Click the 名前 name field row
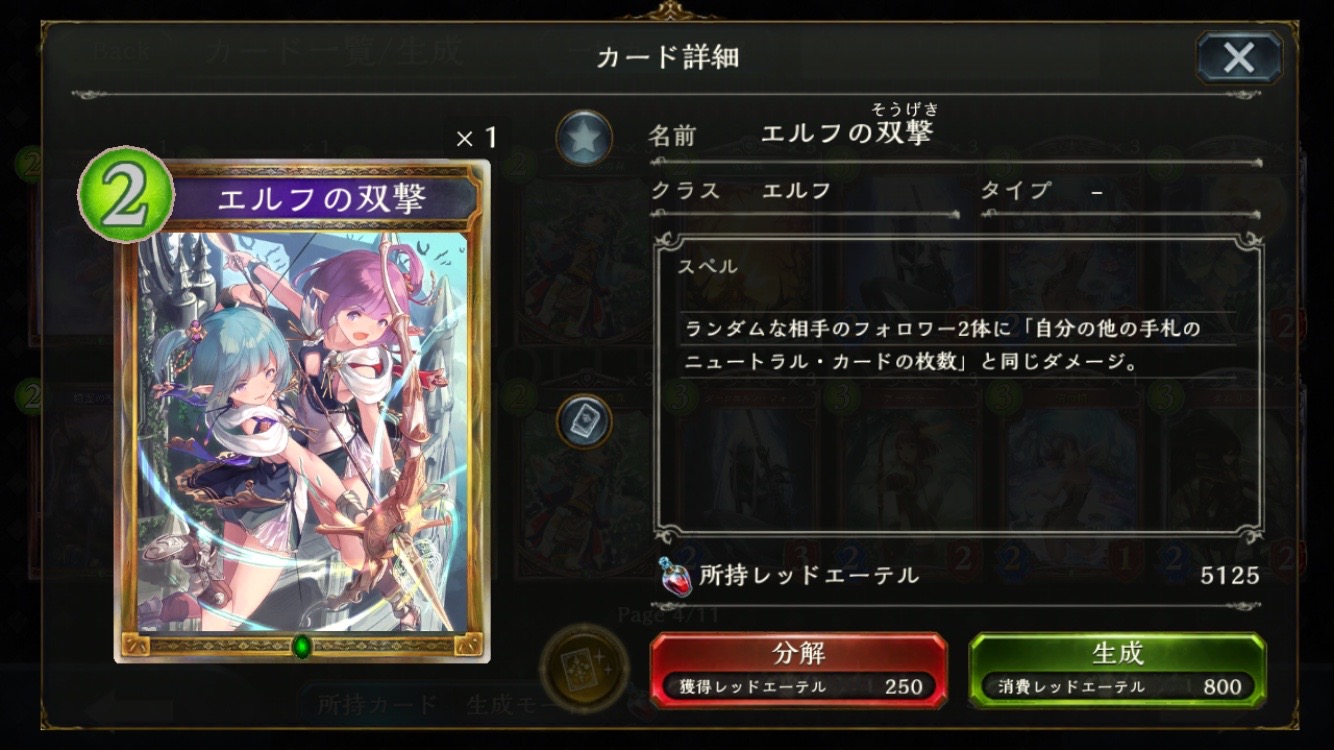Image resolution: width=1334 pixels, height=750 pixels. 955,134
